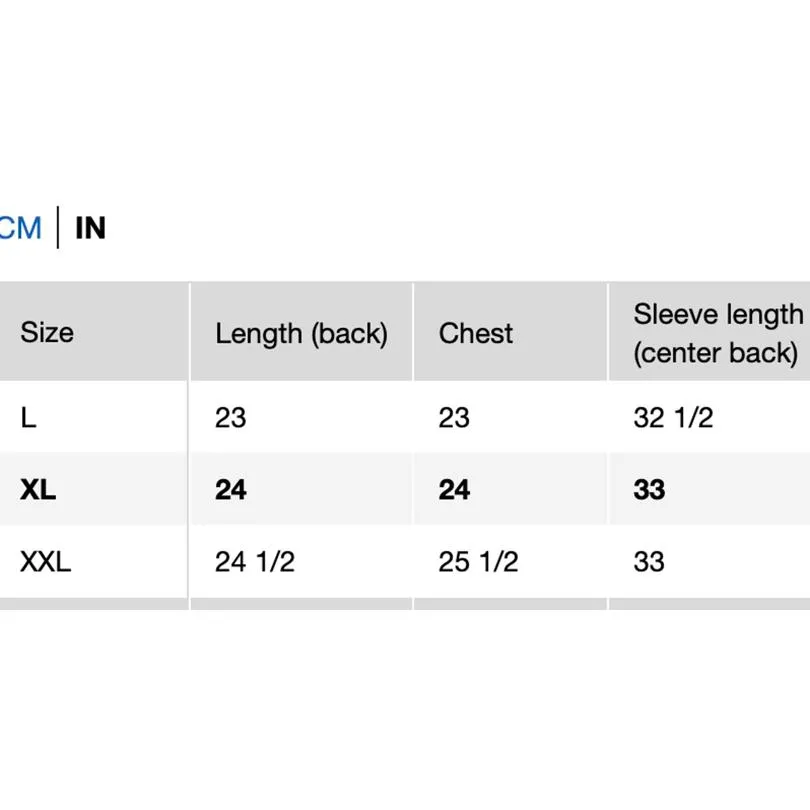Screen dimensions: 810x810
Task: Click the Chest value for size L
Action: pyautogui.click(x=454, y=417)
